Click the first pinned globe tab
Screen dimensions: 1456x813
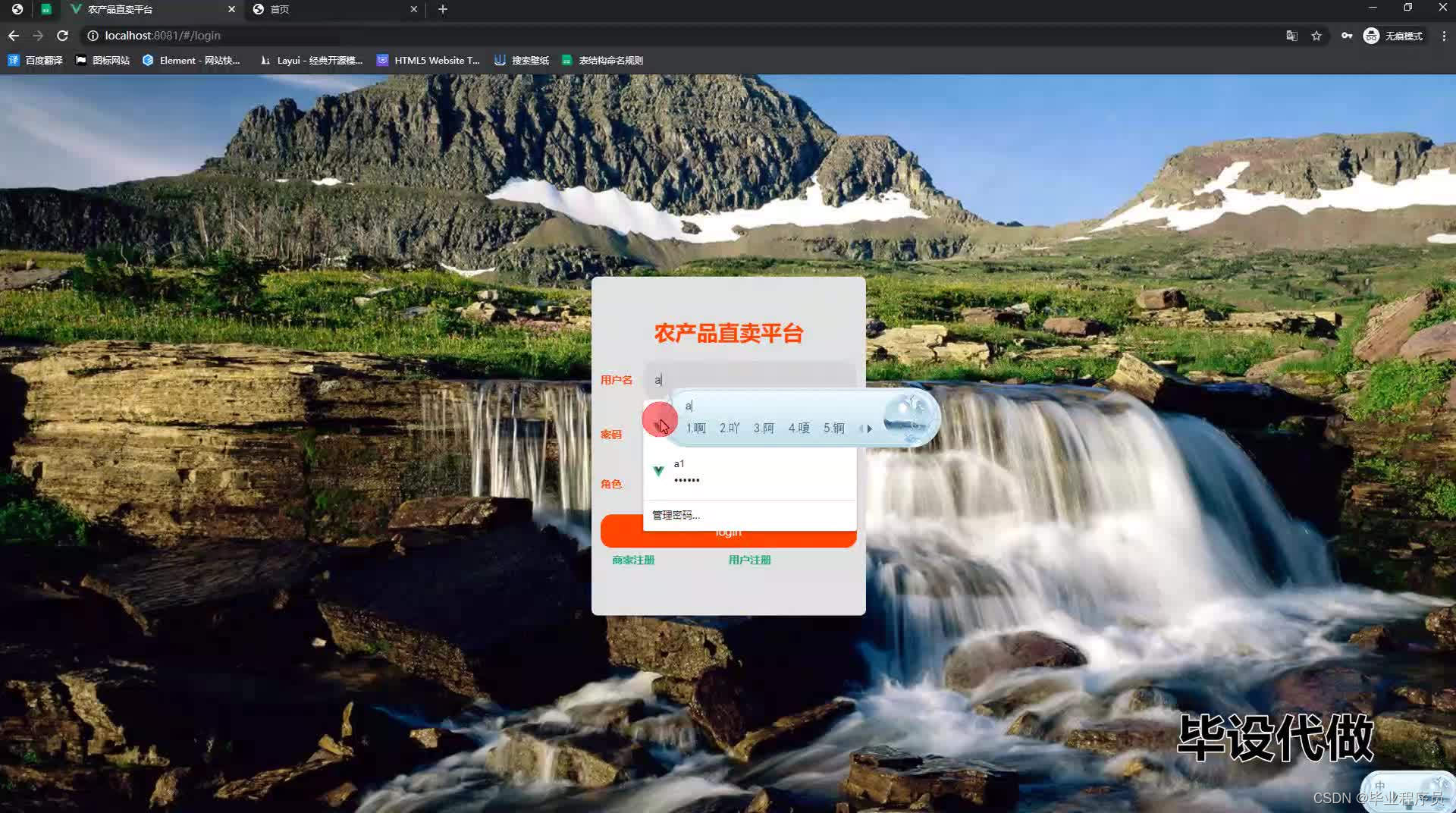17,9
